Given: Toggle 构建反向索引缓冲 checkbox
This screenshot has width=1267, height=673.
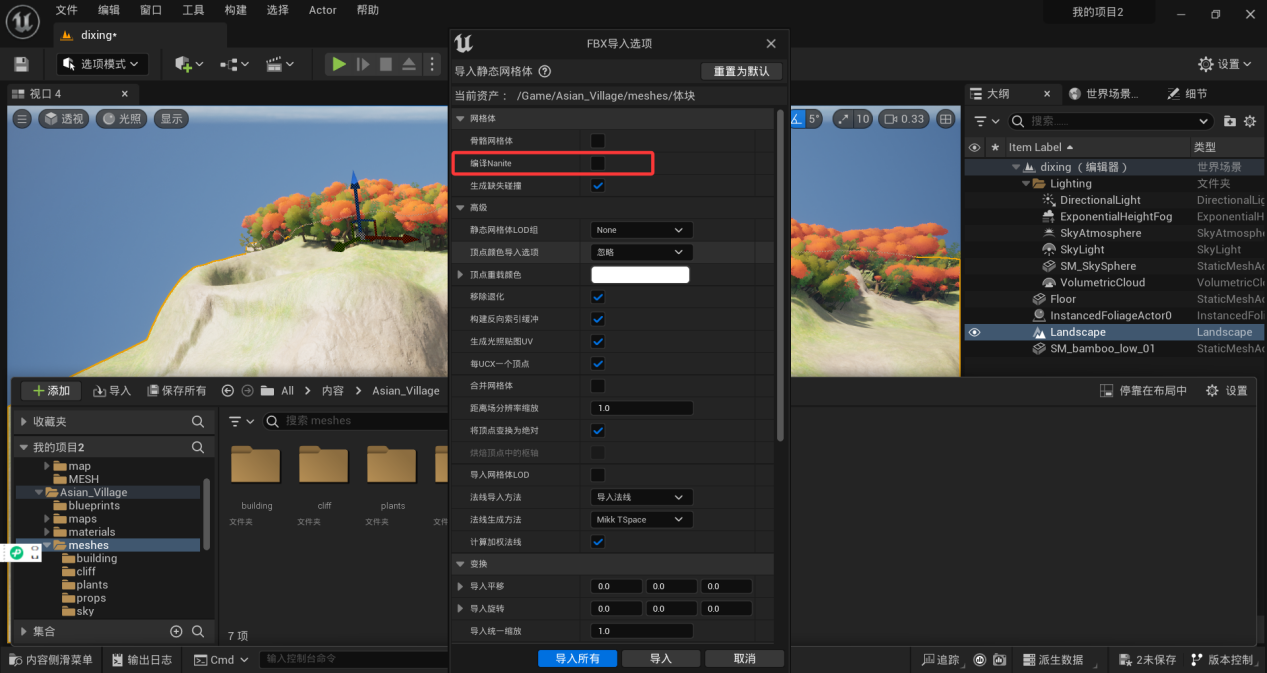Looking at the screenshot, I should point(598,319).
